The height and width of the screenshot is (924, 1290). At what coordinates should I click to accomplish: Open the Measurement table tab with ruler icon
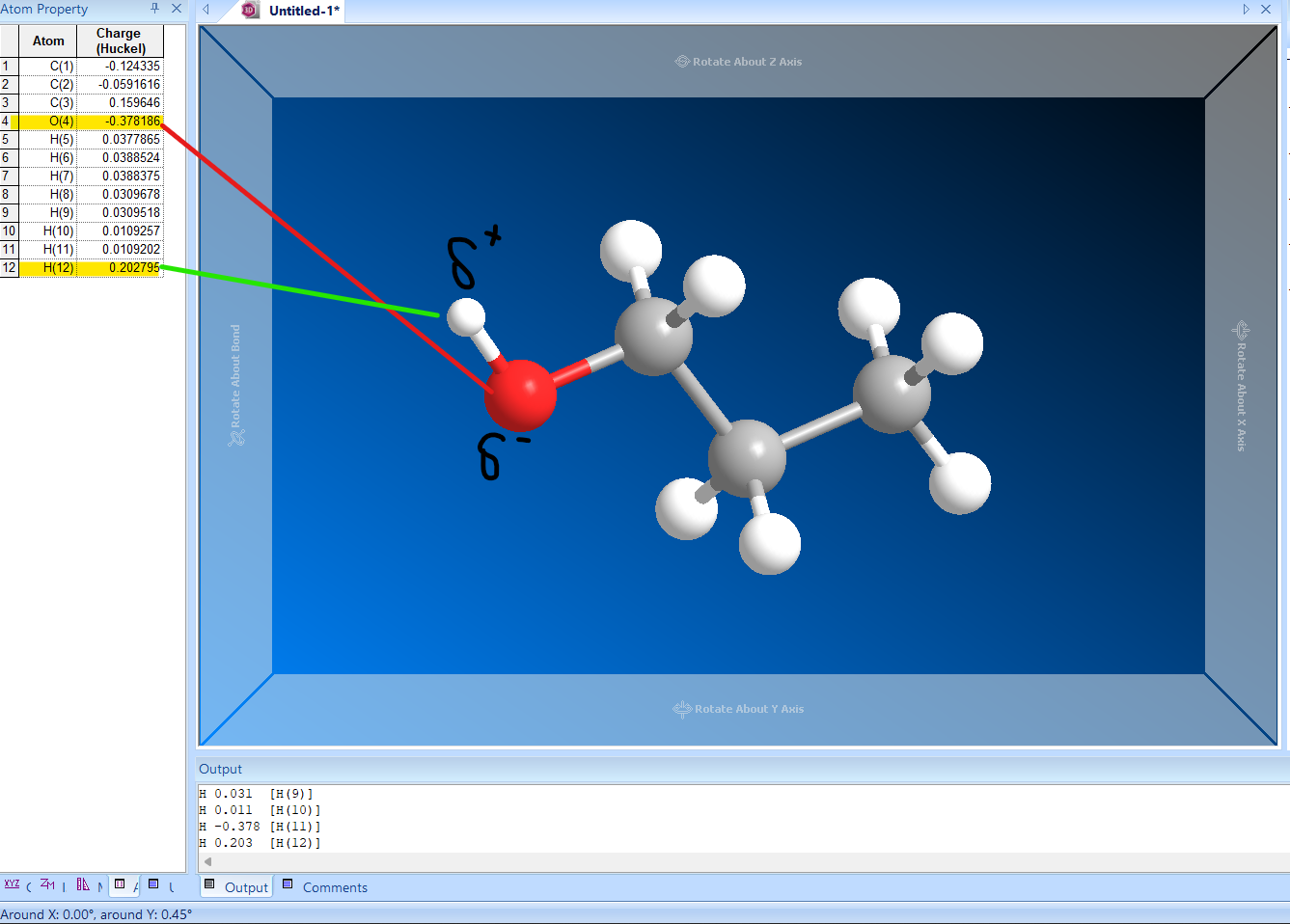(x=83, y=883)
